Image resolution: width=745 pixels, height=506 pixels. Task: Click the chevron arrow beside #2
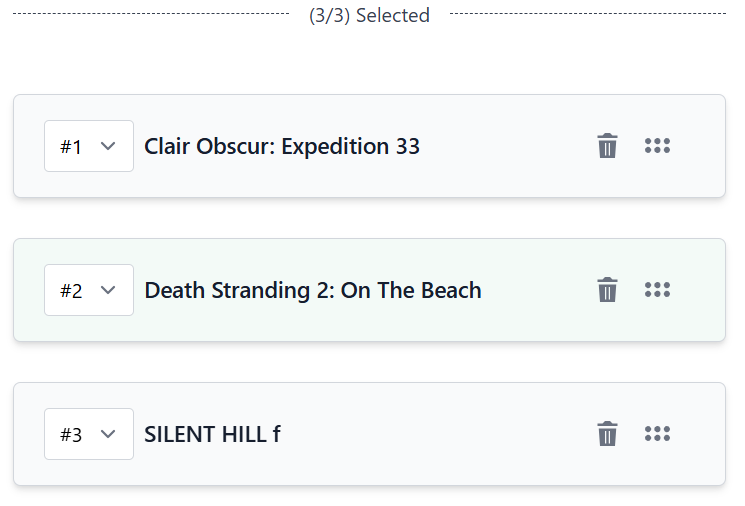pos(109,290)
